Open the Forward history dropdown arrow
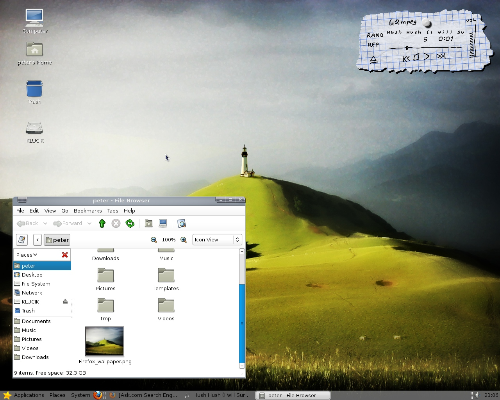The width and height of the screenshot is (500, 400). point(89,223)
